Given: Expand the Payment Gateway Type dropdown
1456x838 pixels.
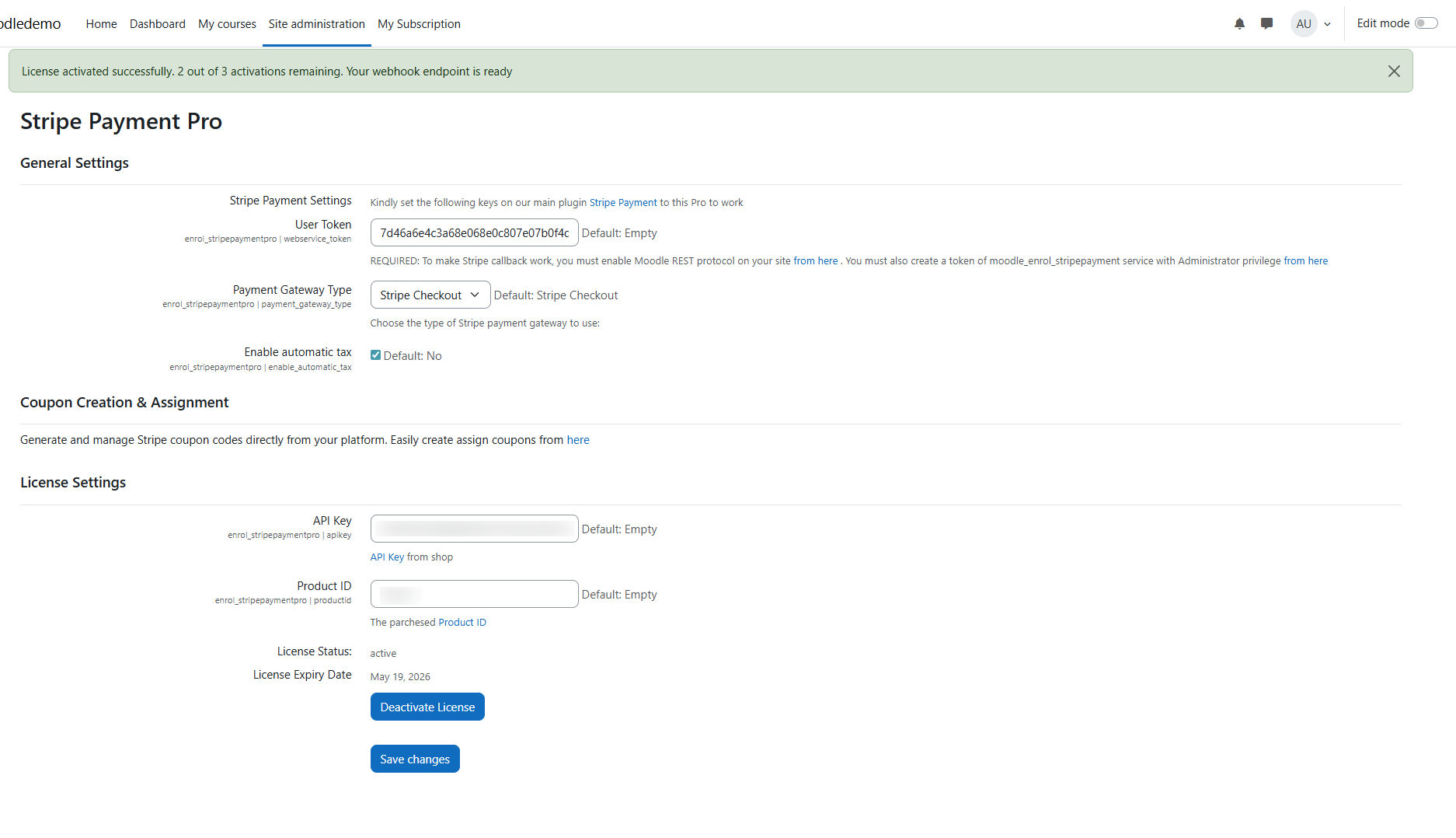Looking at the screenshot, I should tap(430, 295).
